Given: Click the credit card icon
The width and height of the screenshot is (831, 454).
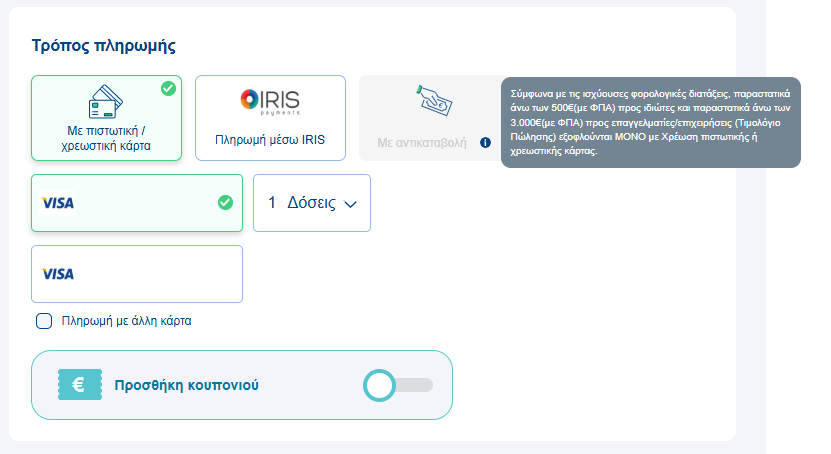Looking at the screenshot, I should [105, 102].
